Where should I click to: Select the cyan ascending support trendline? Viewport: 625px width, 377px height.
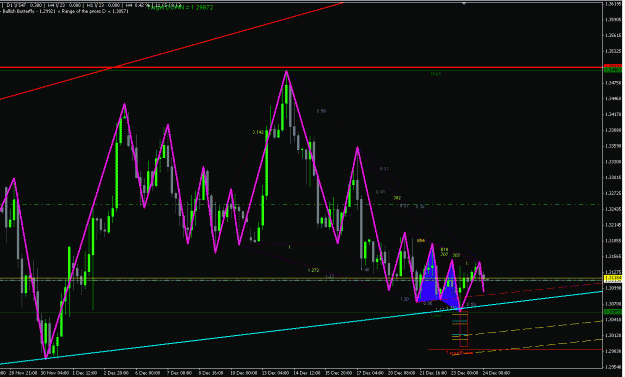coord(301,328)
